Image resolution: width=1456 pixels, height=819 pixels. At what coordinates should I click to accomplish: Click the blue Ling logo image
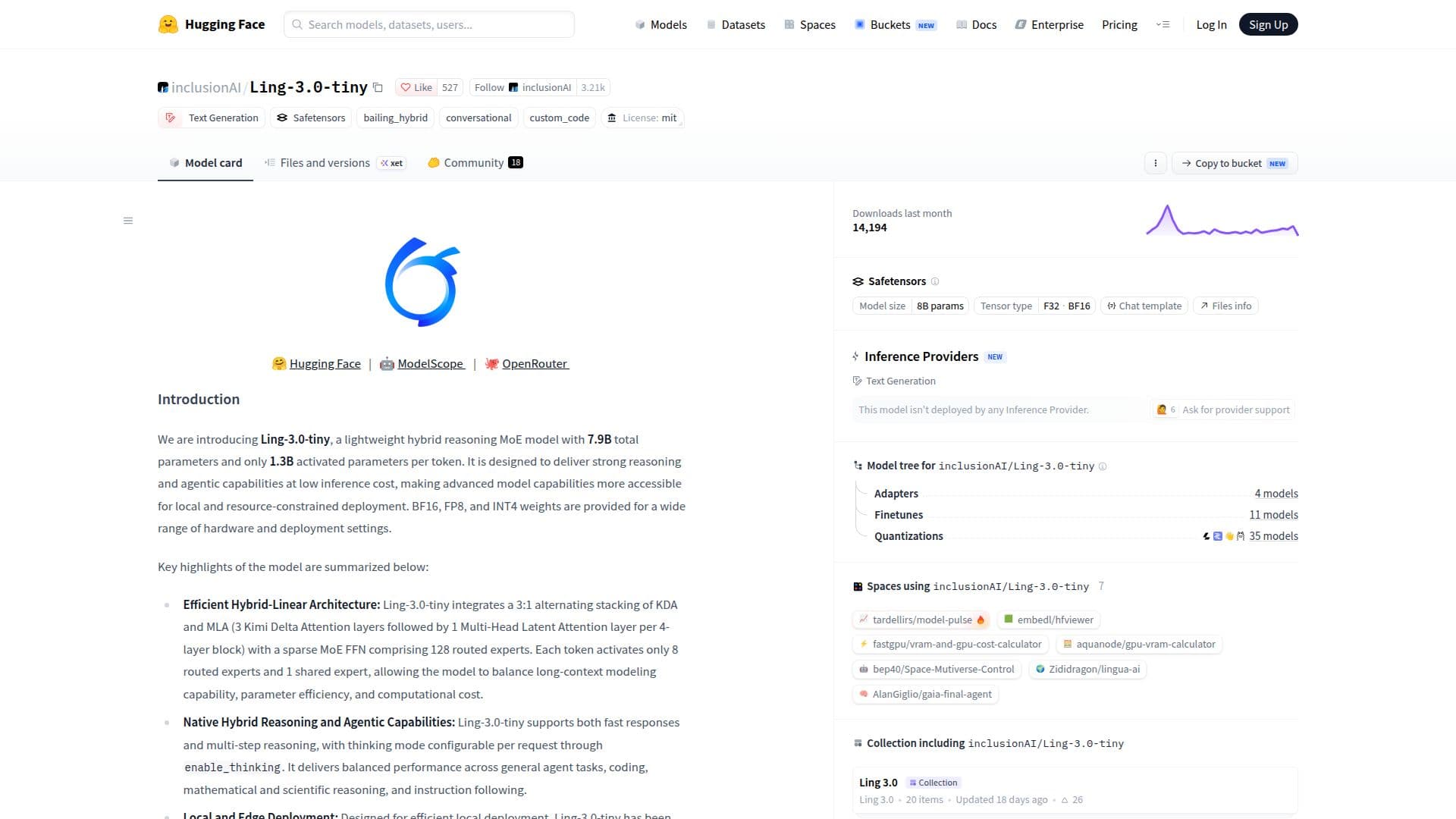422,282
